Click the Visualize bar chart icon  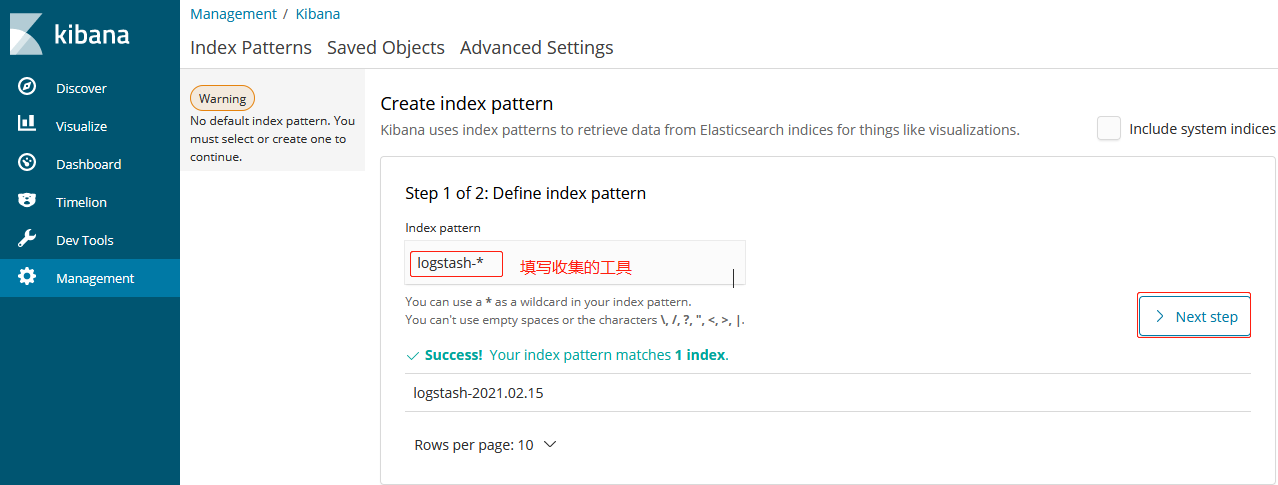point(27,125)
